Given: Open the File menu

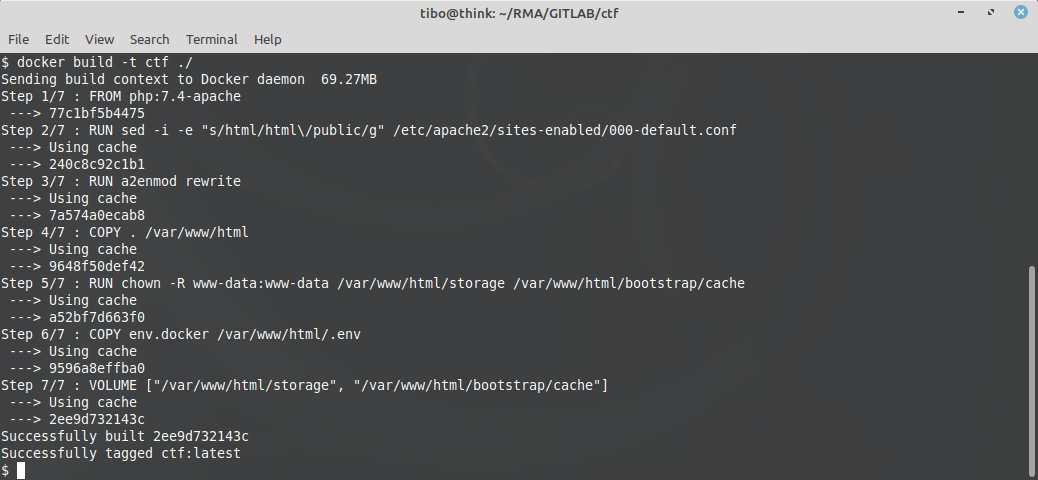Looking at the screenshot, I should point(19,40).
